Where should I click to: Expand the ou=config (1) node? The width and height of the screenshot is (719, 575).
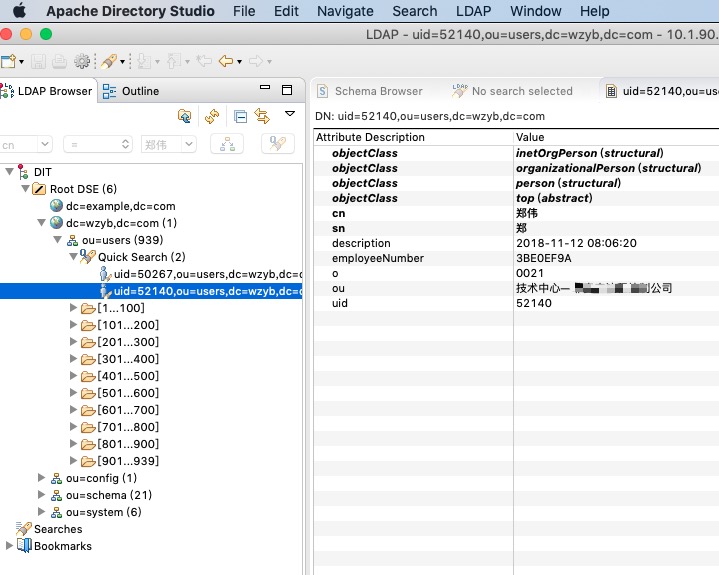point(41,478)
